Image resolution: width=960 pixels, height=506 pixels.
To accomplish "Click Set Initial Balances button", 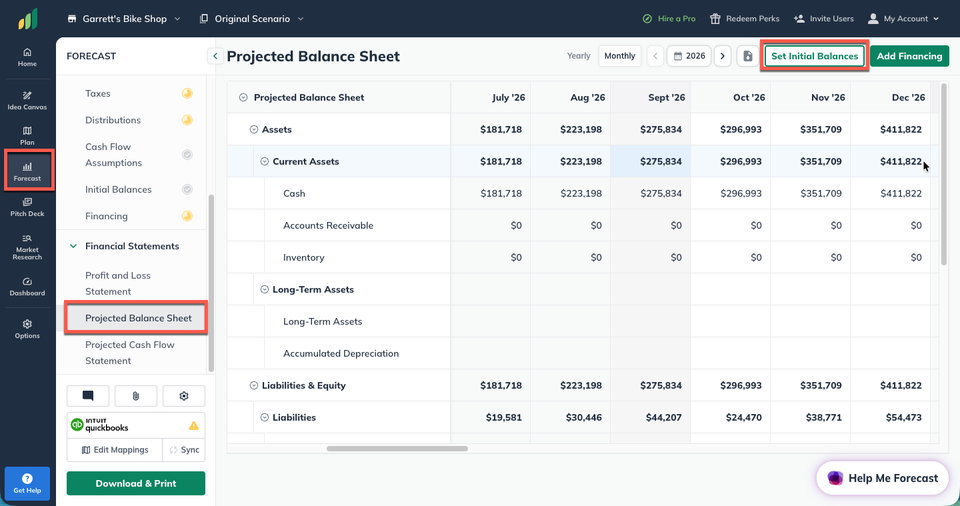I will (x=814, y=56).
